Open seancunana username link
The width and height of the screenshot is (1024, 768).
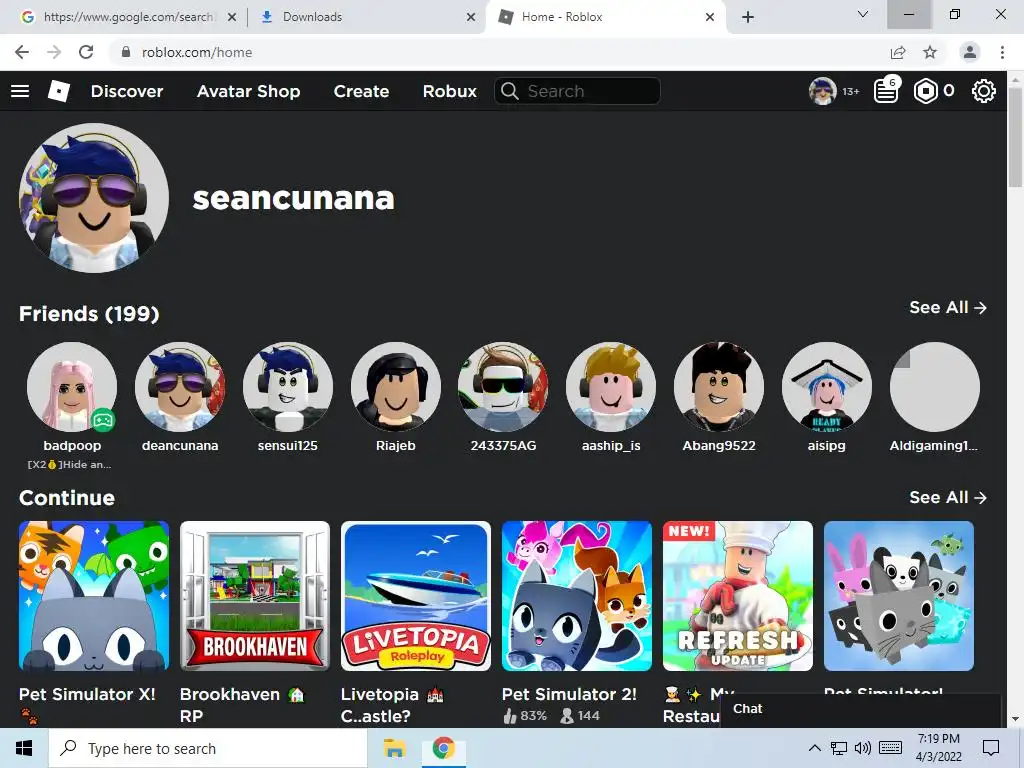(293, 199)
